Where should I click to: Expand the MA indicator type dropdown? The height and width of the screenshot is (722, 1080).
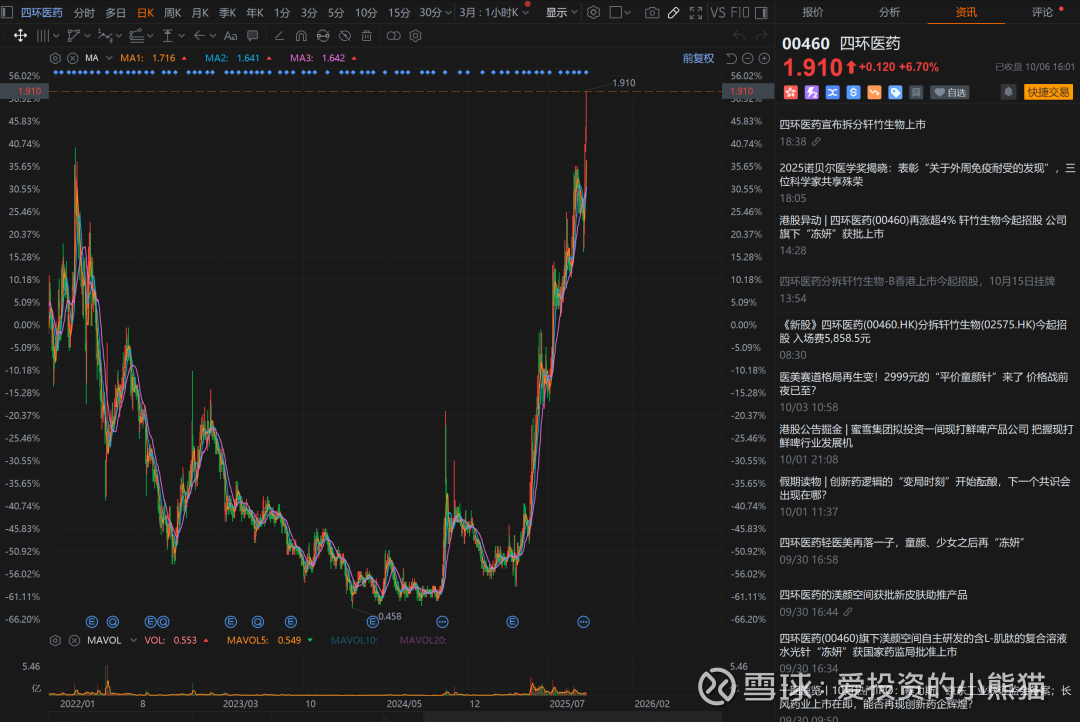(x=109, y=59)
